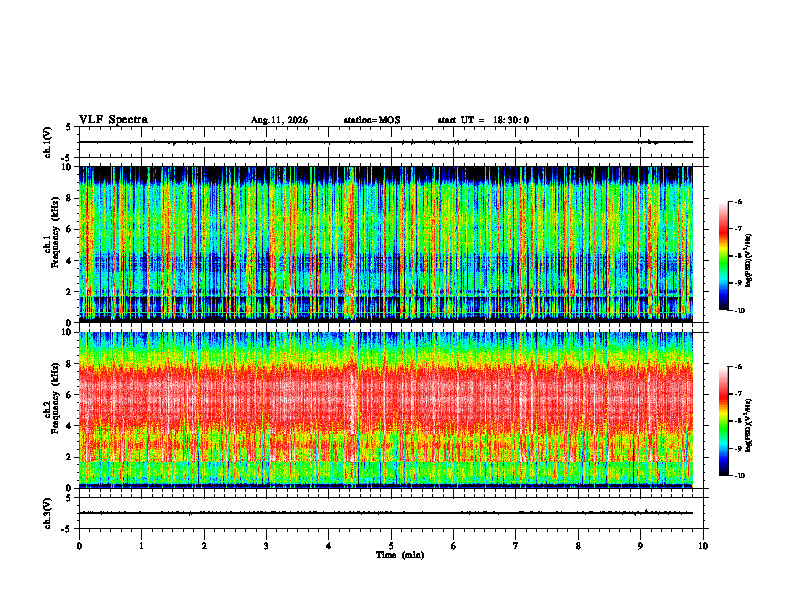Image resolution: width=792 pixels, height=612 pixels.
Task: Click the 10 tick on time axis
Action: pyautogui.click(x=703, y=546)
